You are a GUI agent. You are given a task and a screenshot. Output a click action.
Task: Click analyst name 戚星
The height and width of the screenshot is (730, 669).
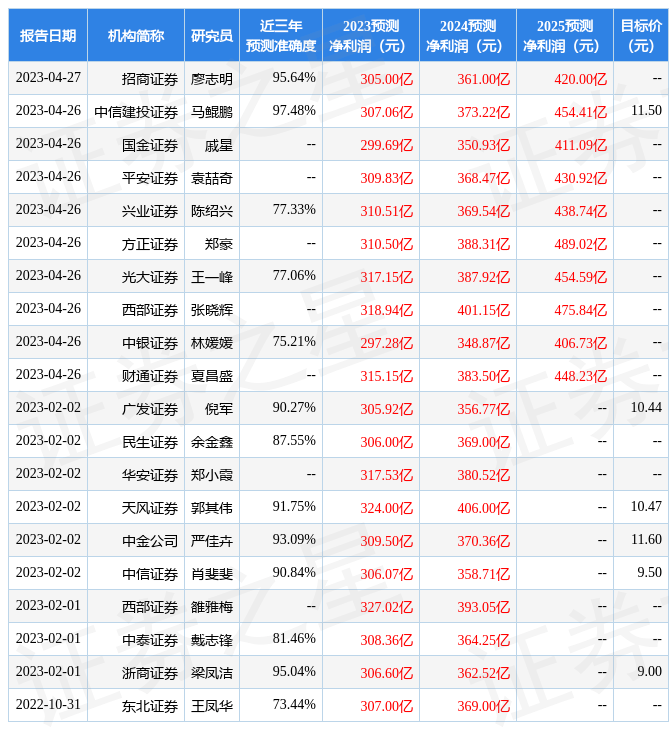click(x=219, y=145)
